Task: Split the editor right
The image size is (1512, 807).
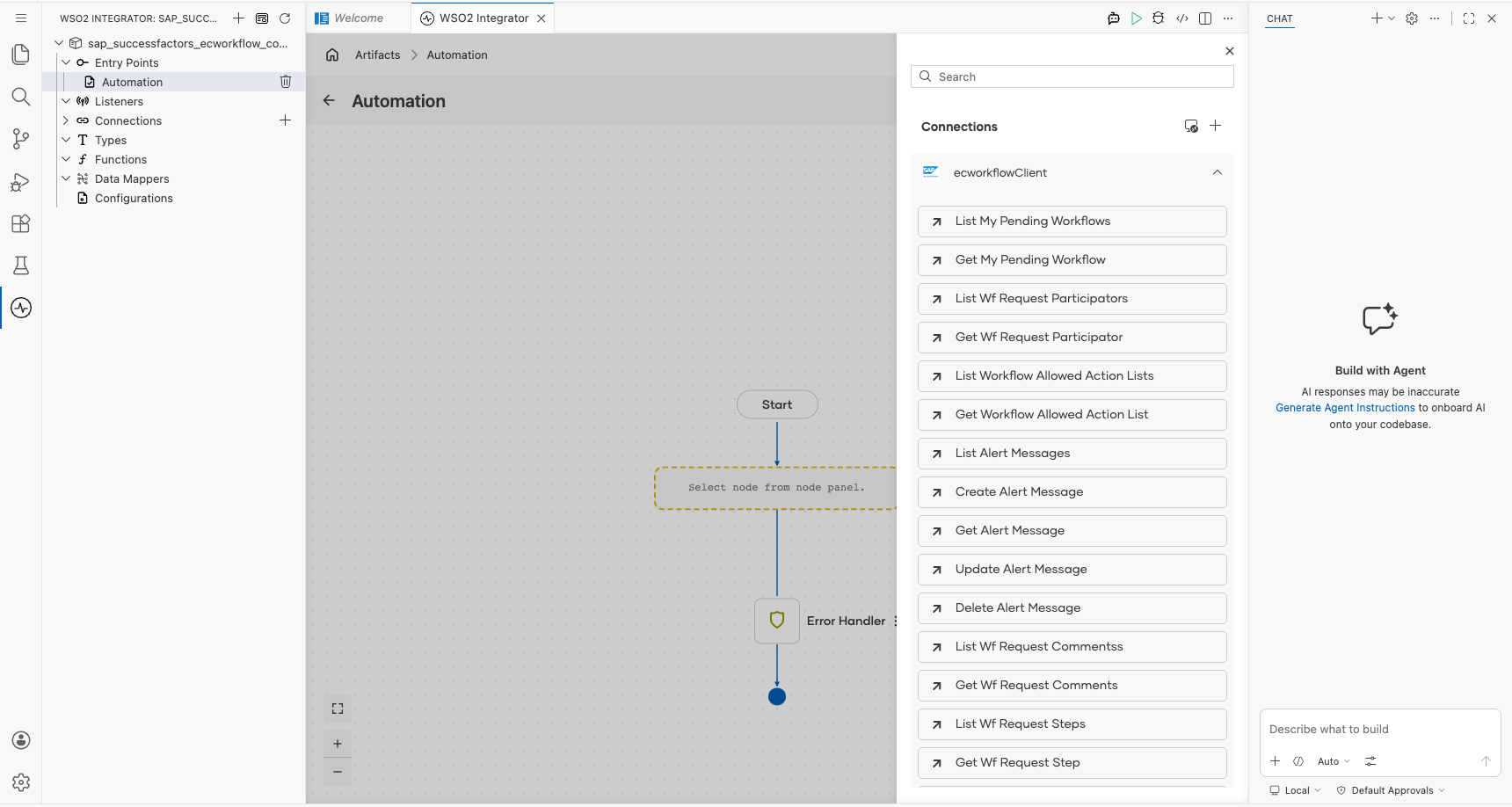Action: pos(1205,18)
